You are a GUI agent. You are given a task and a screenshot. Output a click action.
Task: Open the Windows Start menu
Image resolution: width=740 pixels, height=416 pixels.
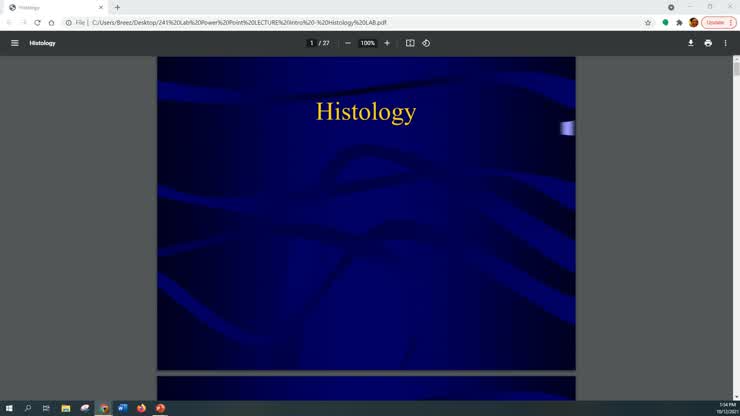(x=9, y=408)
